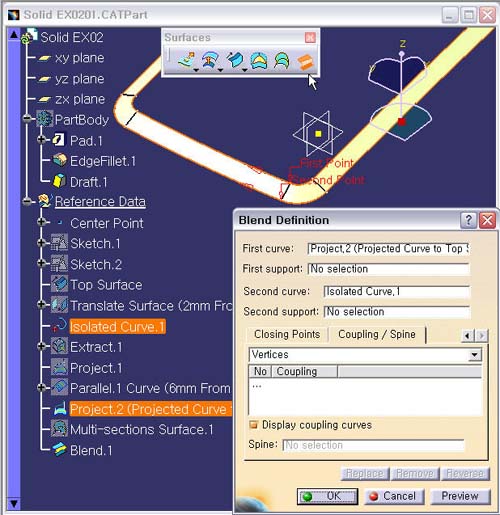Click the orange Blend tool icon
500x515 pixels.
(306, 62)
